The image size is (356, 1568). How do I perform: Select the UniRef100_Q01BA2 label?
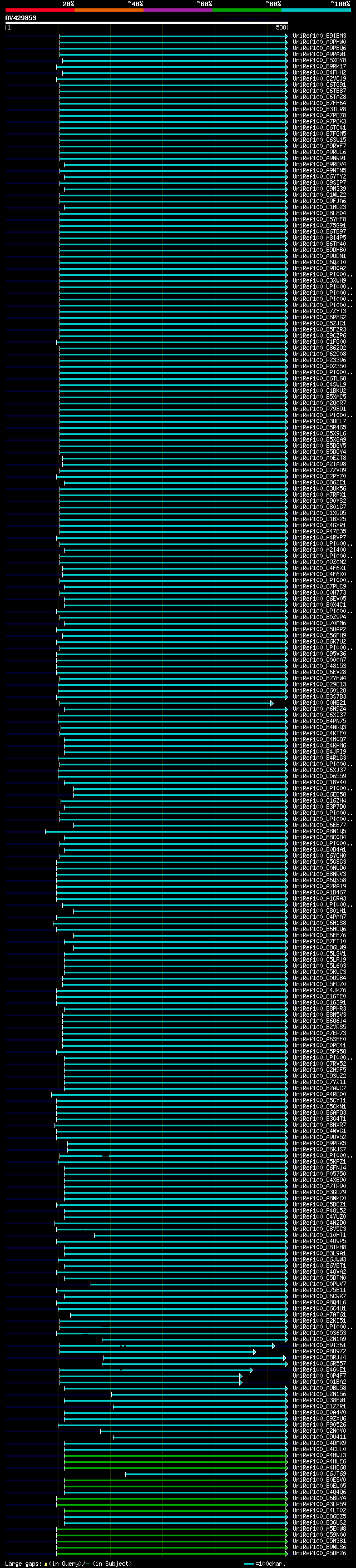click(x=319, y=1382)
